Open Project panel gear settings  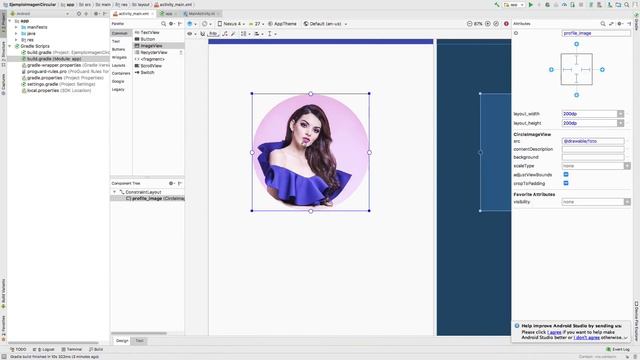click(96, 13)
